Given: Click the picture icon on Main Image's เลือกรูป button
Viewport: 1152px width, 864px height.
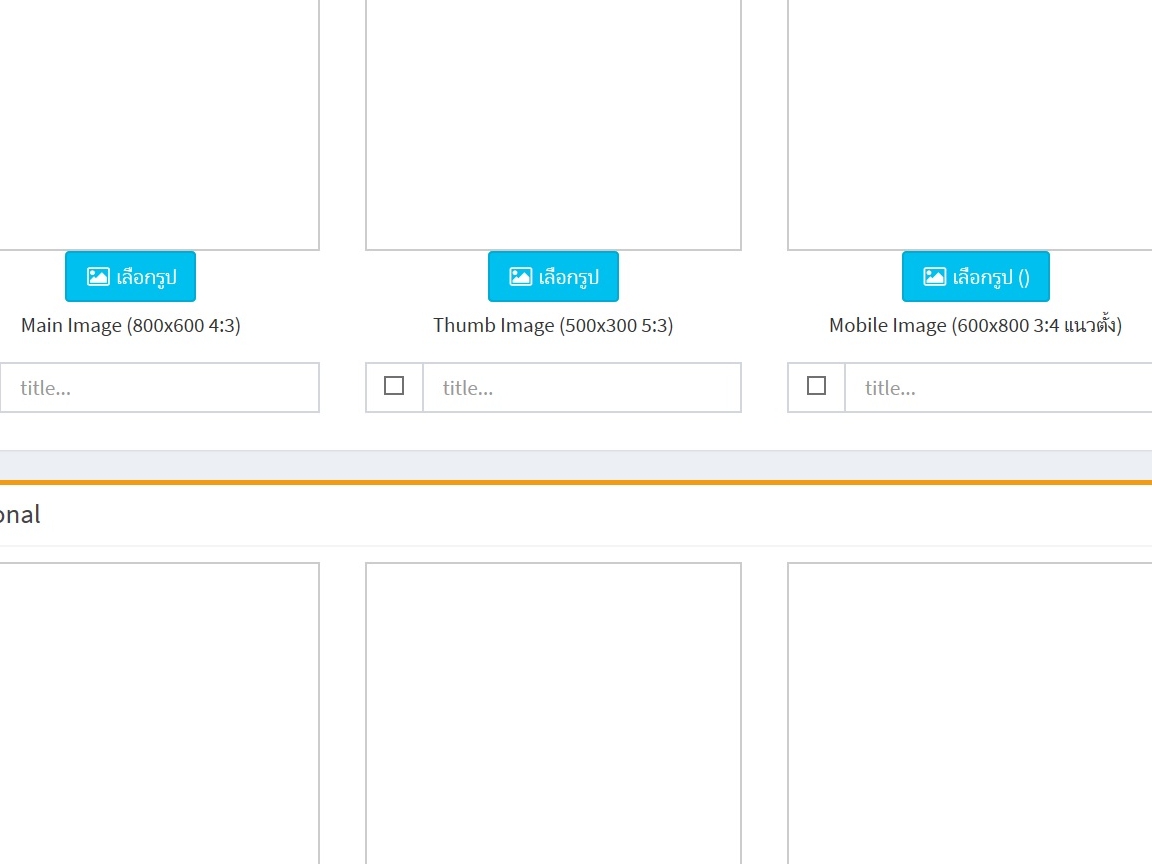Looking at the screenshot, I should [97, 277].
